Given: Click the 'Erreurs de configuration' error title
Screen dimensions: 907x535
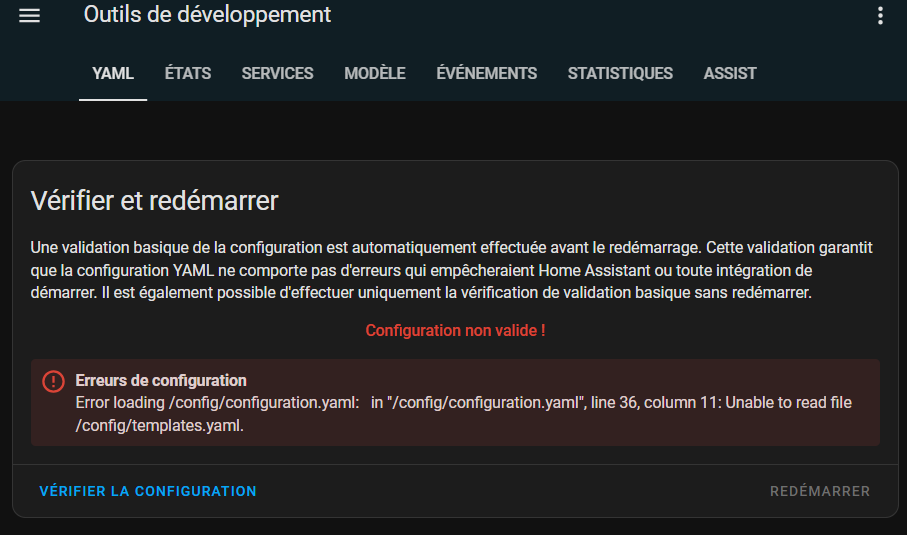Looking at the screenshot, I should [161, 381].
